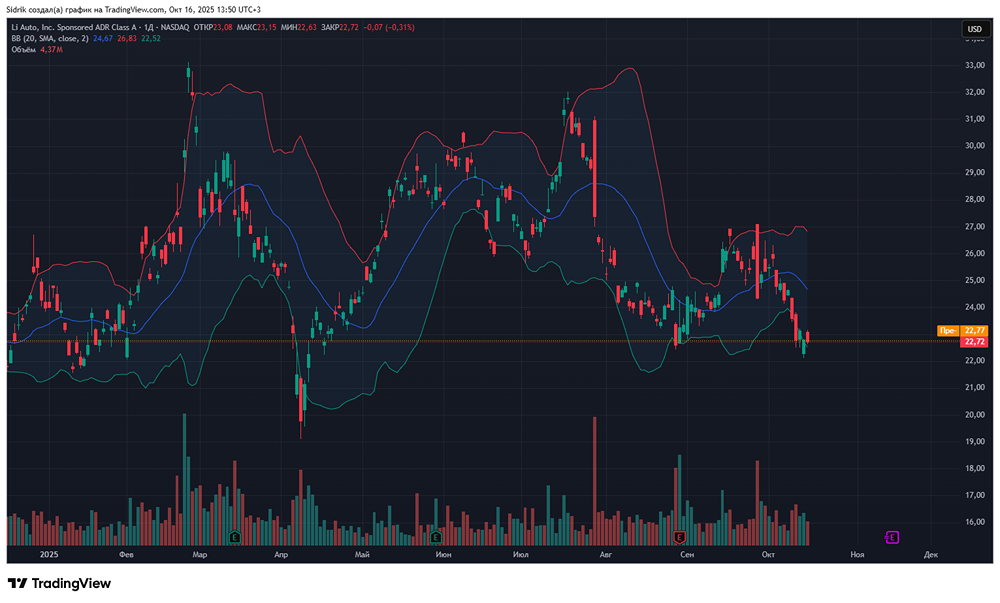Click the ОТКР open price 23,08
The height and width of the screenshot is (603, 1000).
point(223,27)
